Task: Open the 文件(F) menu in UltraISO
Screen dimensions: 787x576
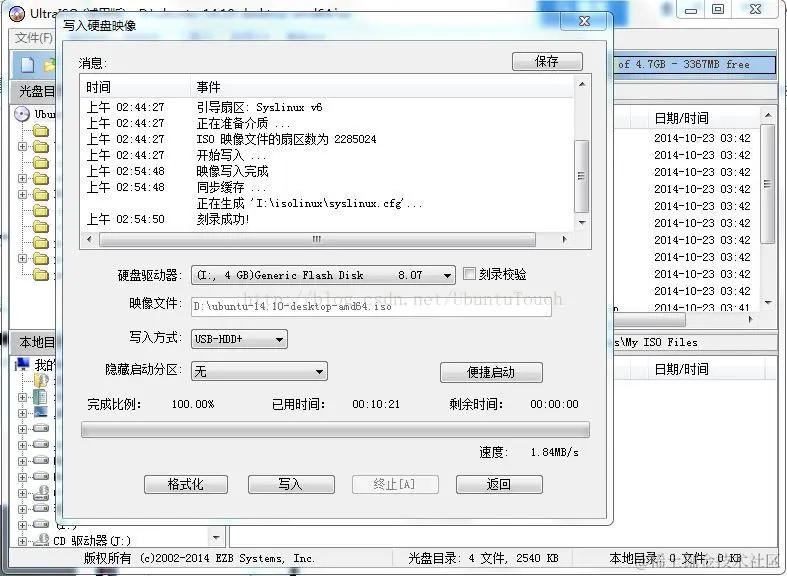Action: tap(33, 38)
